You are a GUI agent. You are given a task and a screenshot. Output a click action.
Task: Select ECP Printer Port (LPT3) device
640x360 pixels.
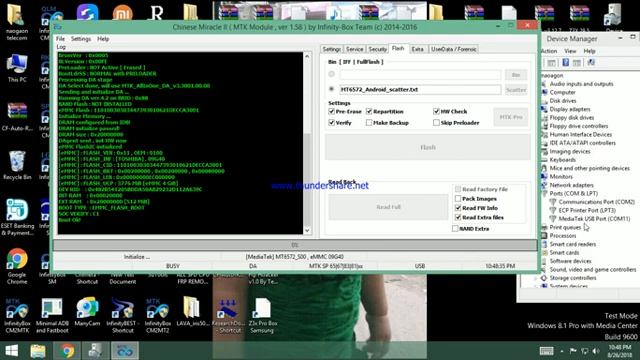[x=587, y=210]
